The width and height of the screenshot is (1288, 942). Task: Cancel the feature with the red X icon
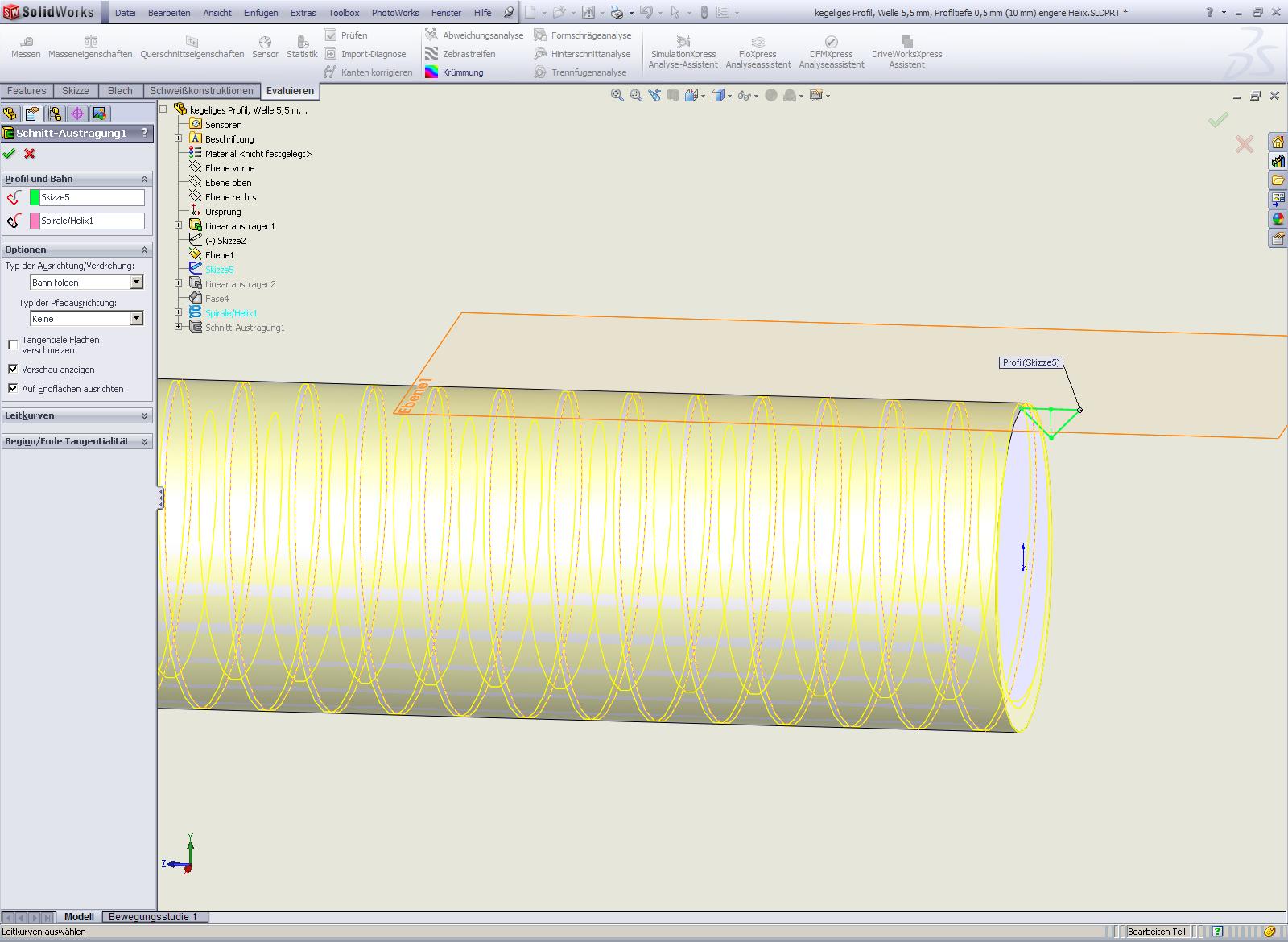coord(30,154)
